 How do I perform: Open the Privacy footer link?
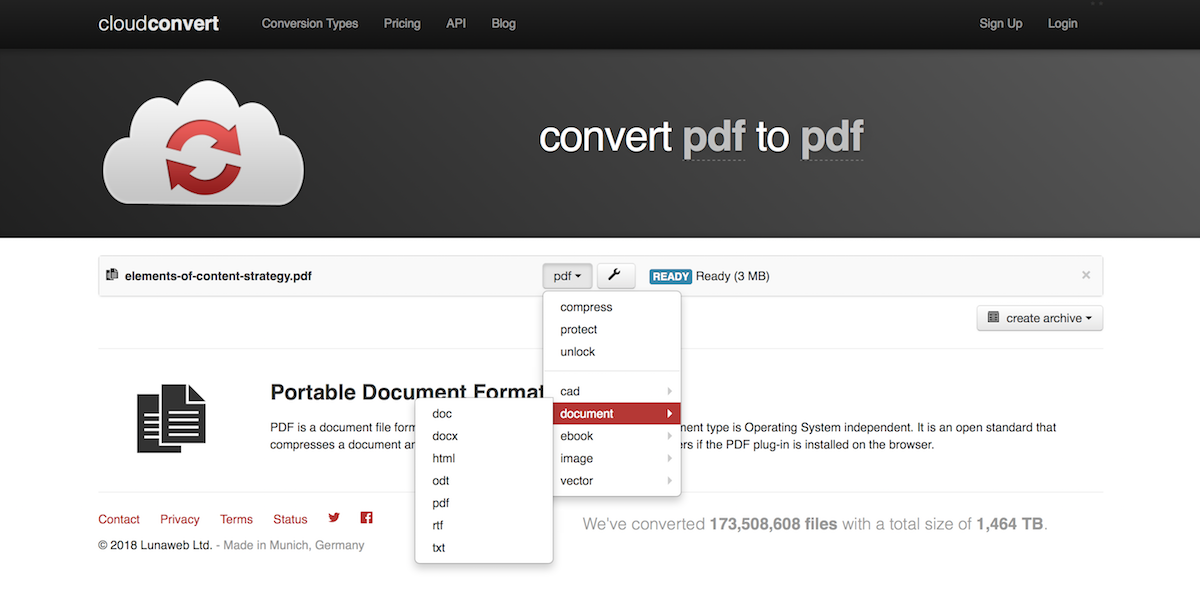(180, 519)
